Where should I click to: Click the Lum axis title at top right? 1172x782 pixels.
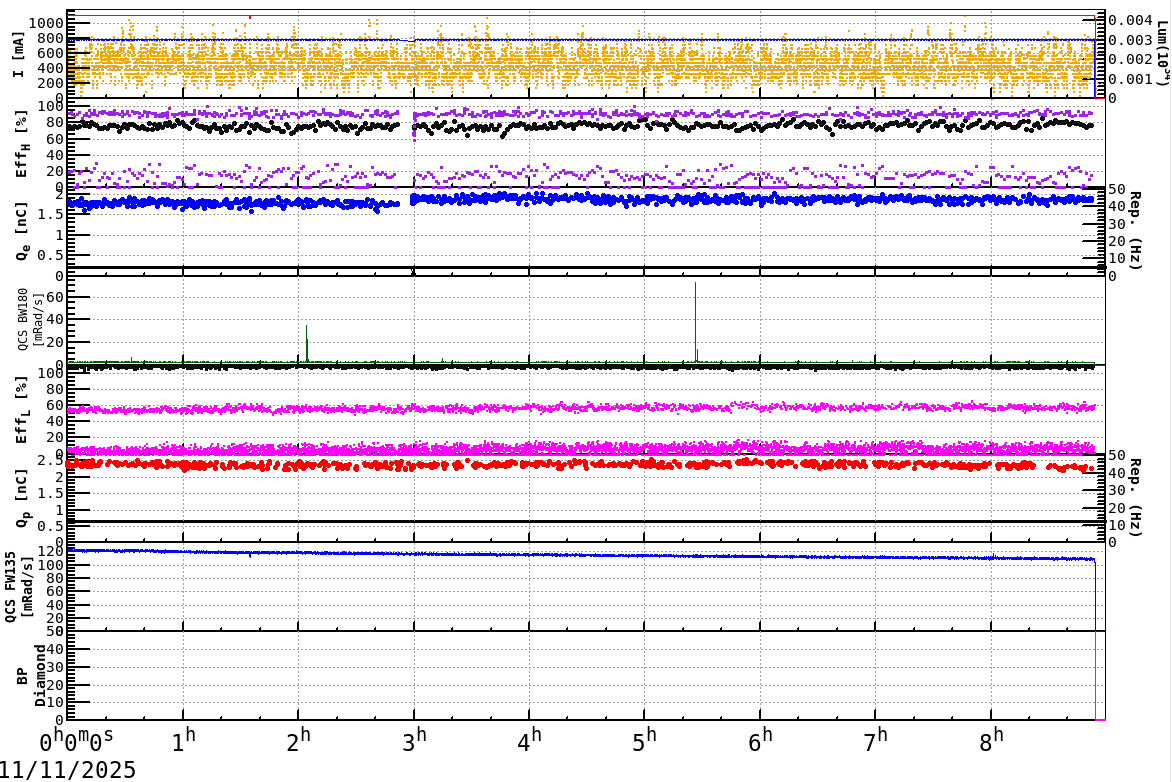click(x=1162, y=54)
